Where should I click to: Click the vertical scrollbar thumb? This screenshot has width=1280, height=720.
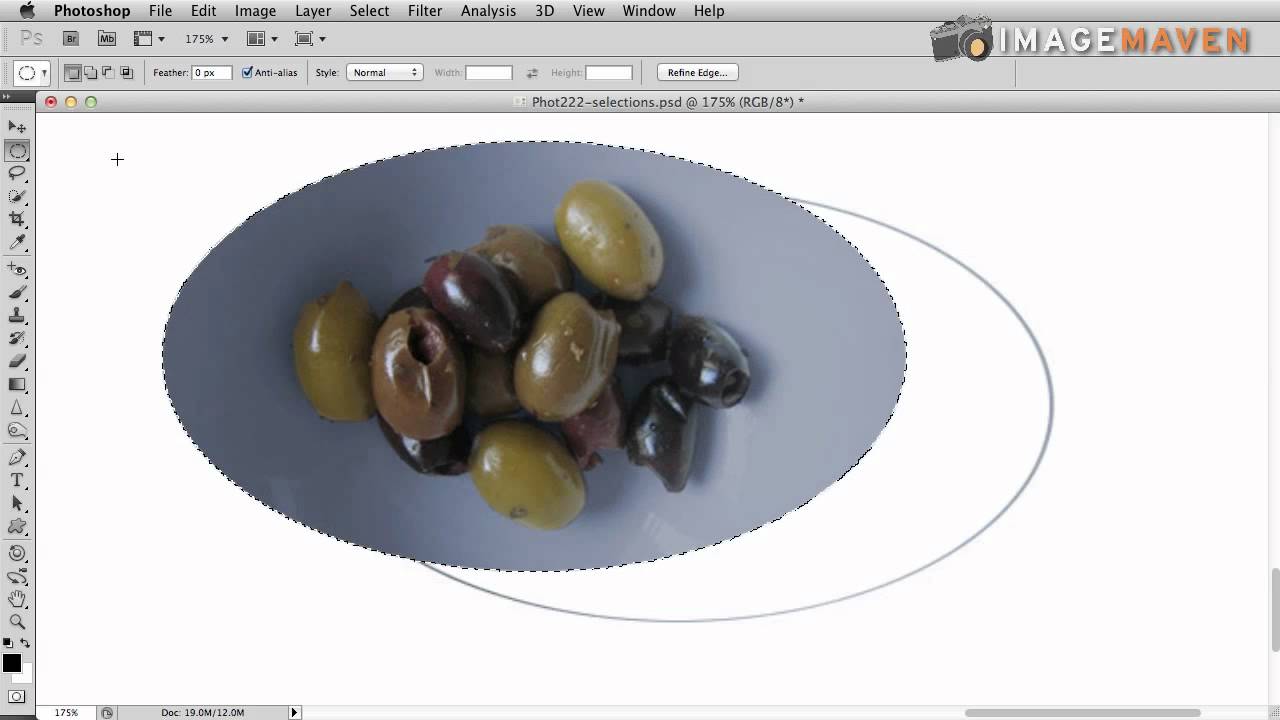[1275, 610]
